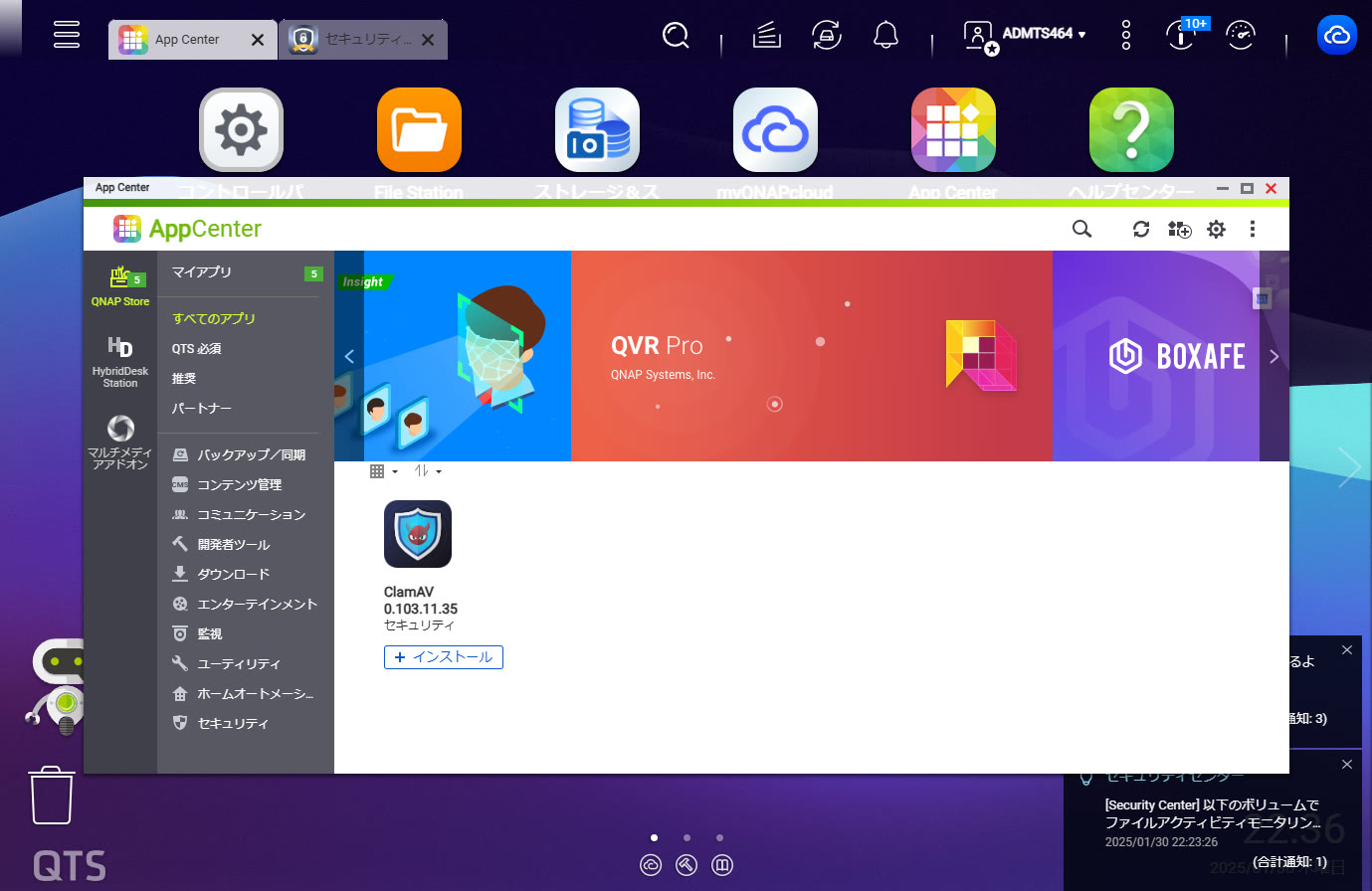Viewport: 1372px width, 891px height.
Task: Open the Control Panel gear desktop icon
Action: coord(241,130)
